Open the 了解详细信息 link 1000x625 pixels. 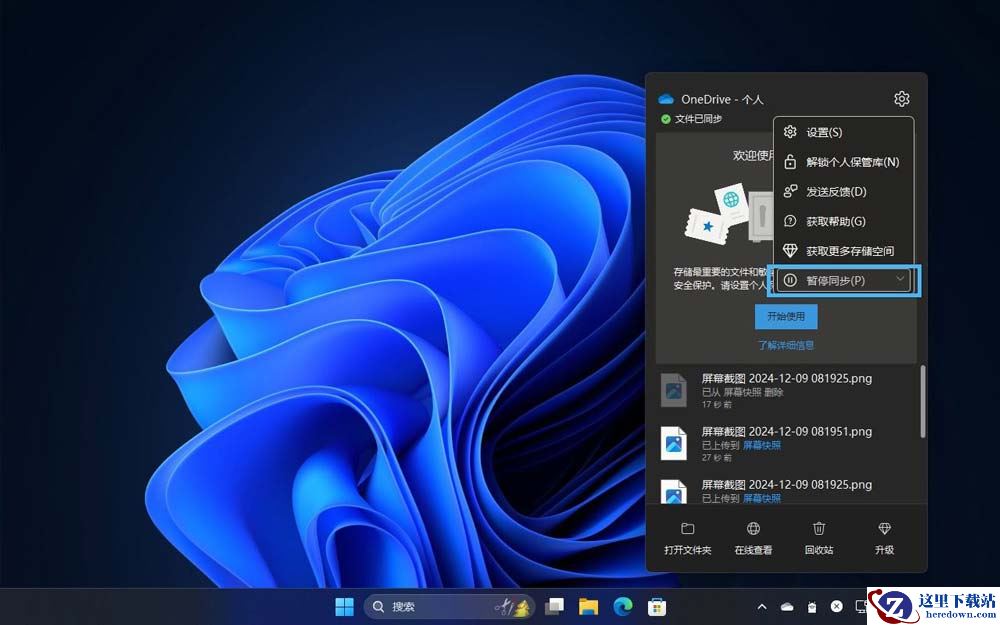(x=786, y=345)
